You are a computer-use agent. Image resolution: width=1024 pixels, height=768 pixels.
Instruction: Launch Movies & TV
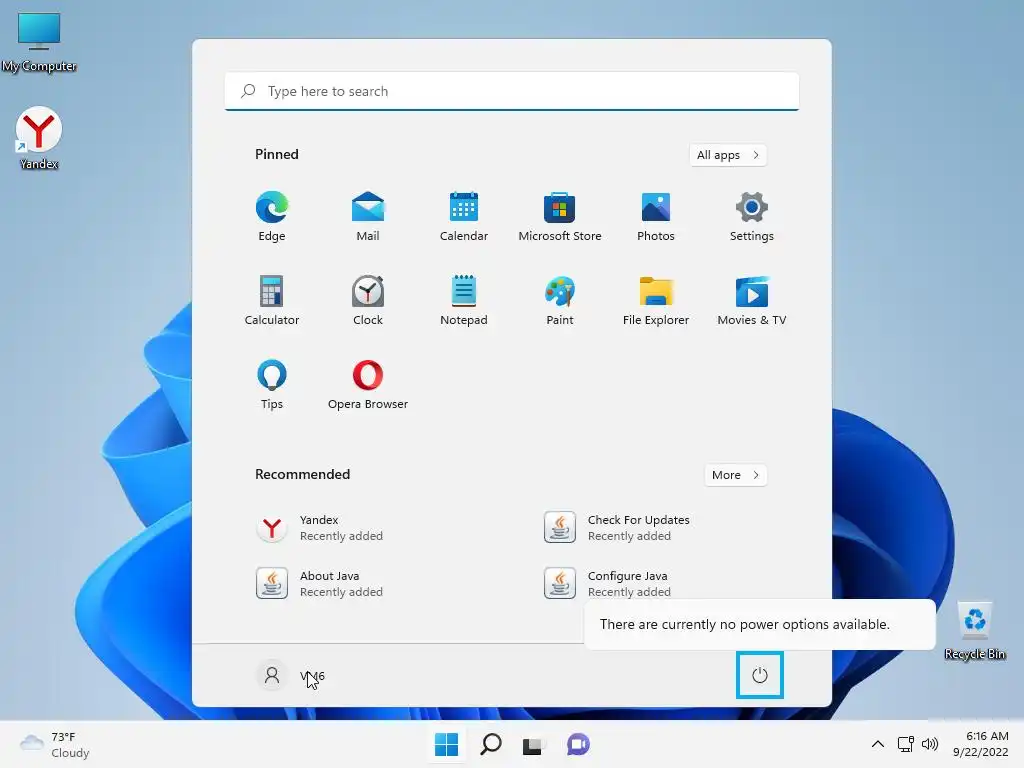[752, 300]
